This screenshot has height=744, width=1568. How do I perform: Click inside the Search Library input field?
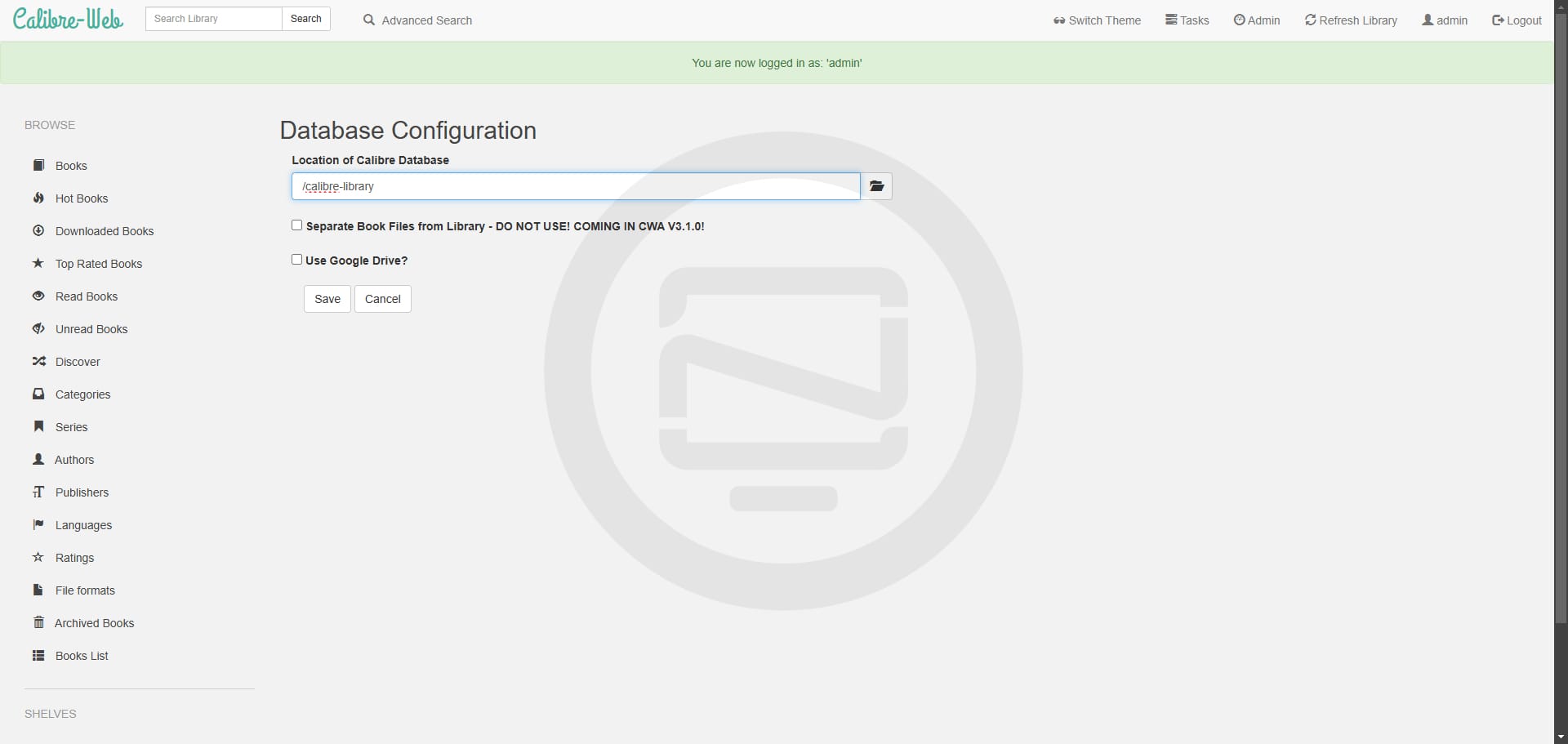click(x=212, y=18)
